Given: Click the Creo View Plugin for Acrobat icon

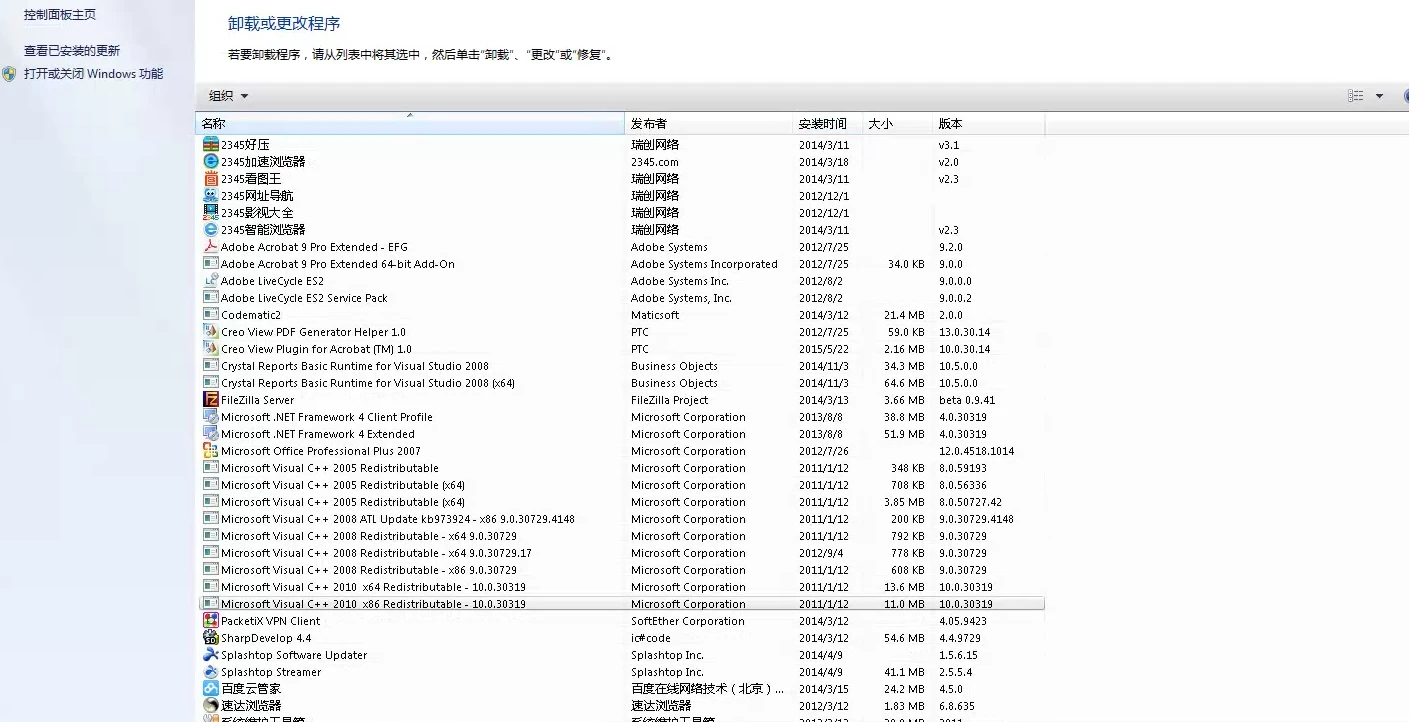Looking at the screenshot, I should coord(211,349).
